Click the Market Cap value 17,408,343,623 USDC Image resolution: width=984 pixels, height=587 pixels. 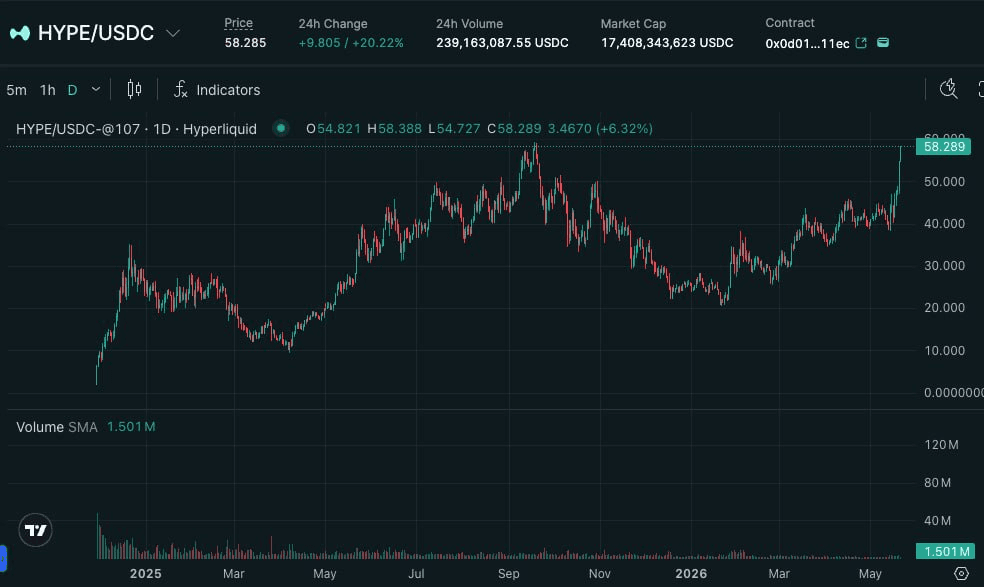pos(667,43)
